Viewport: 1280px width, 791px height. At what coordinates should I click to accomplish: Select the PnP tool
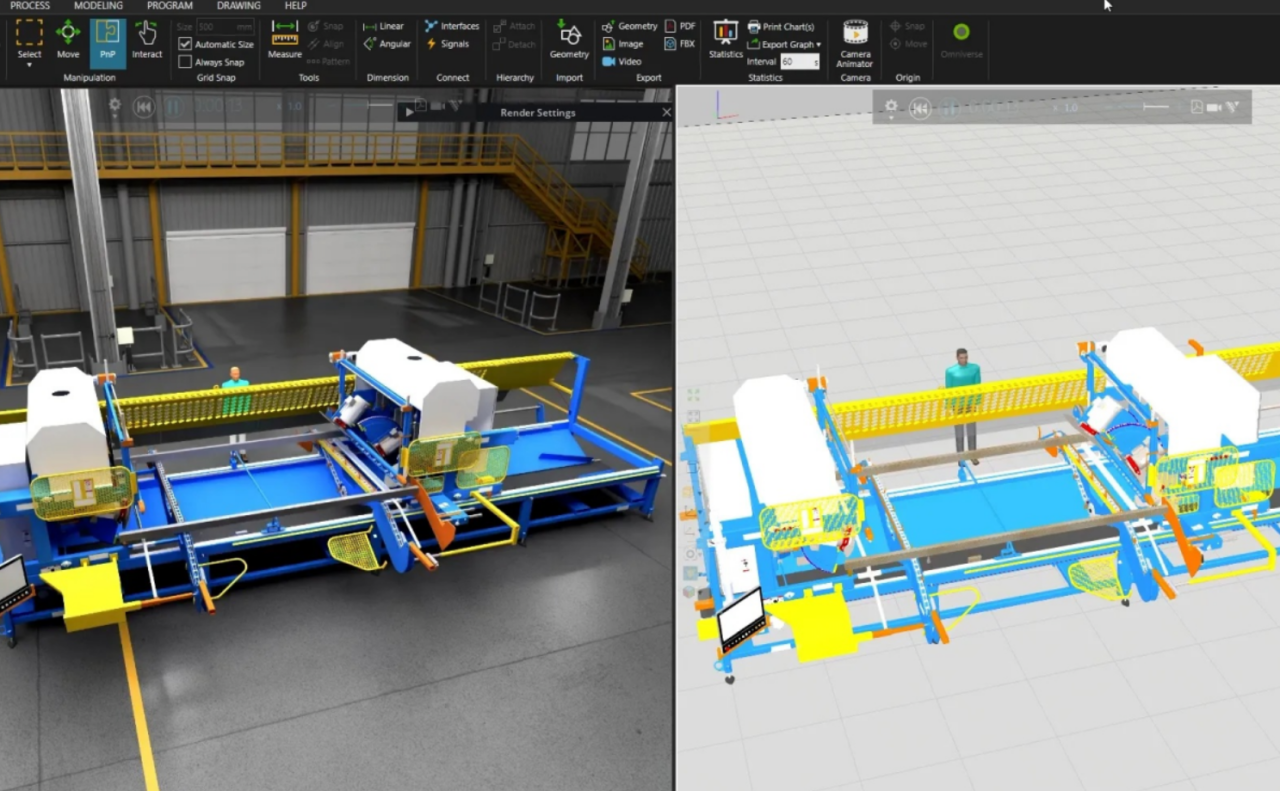(107, 39)
